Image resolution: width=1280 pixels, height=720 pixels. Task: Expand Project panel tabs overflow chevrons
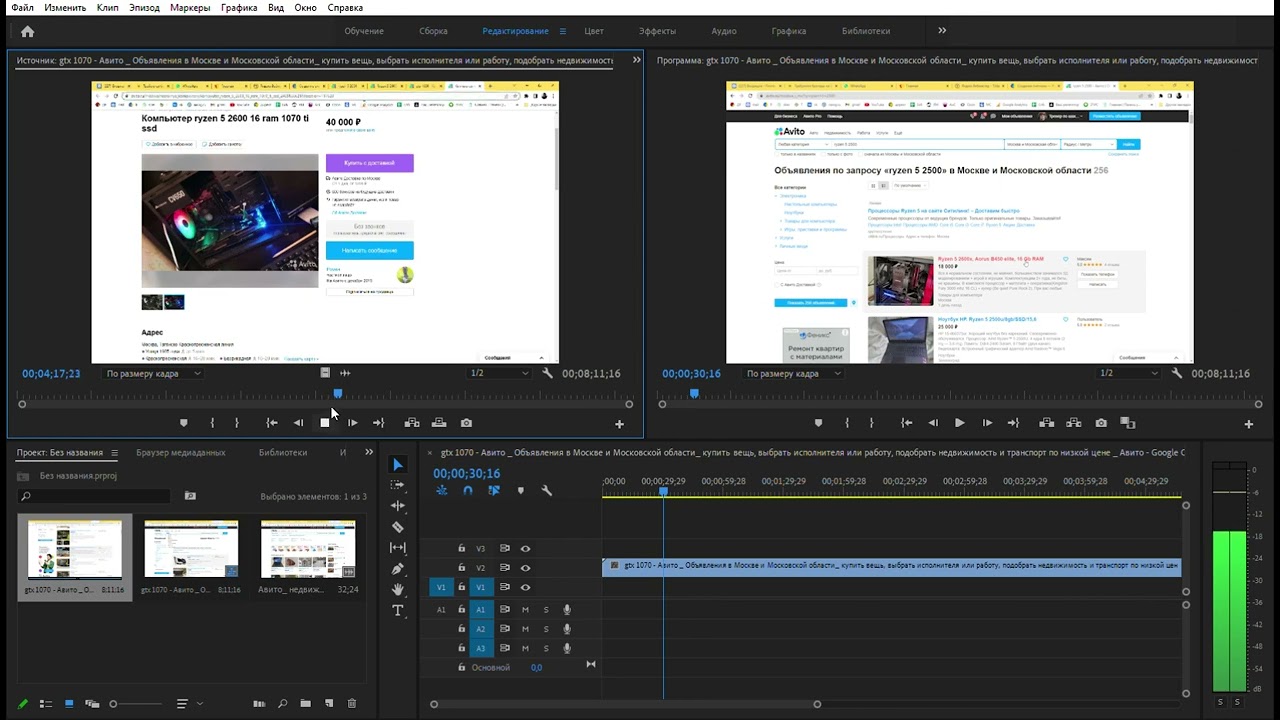click(368, 452)
